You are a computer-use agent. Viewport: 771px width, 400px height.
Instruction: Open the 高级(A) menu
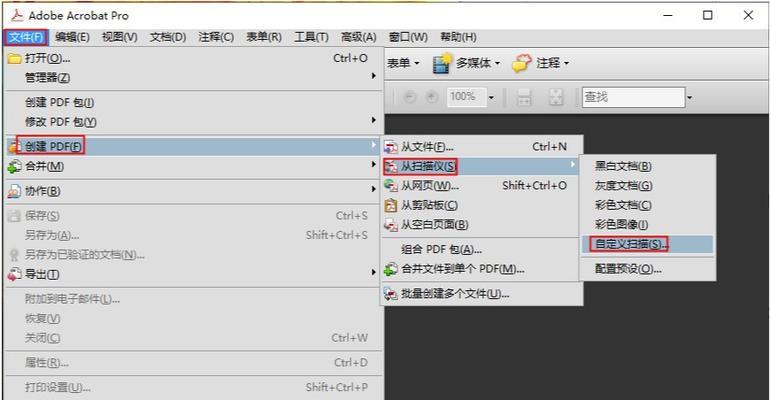[358, 37]
